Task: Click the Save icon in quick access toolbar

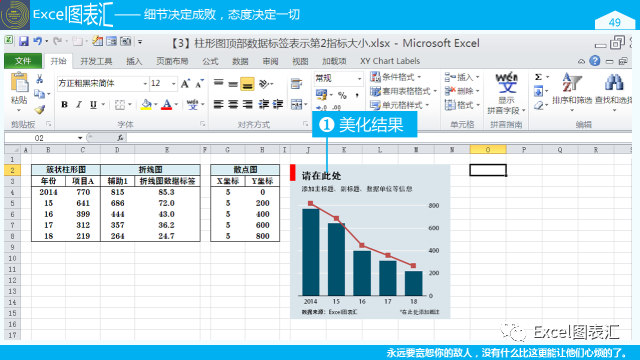Action: (x=24, y=41)
